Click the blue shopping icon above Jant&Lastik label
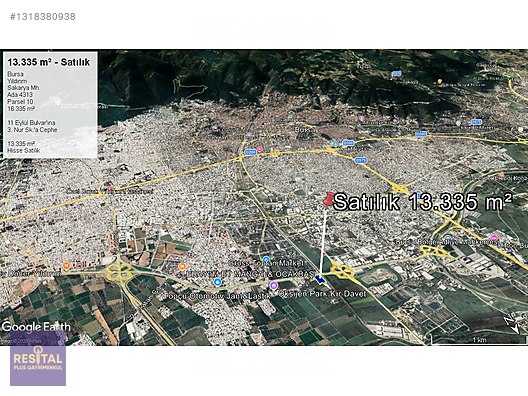 point(217,282)
